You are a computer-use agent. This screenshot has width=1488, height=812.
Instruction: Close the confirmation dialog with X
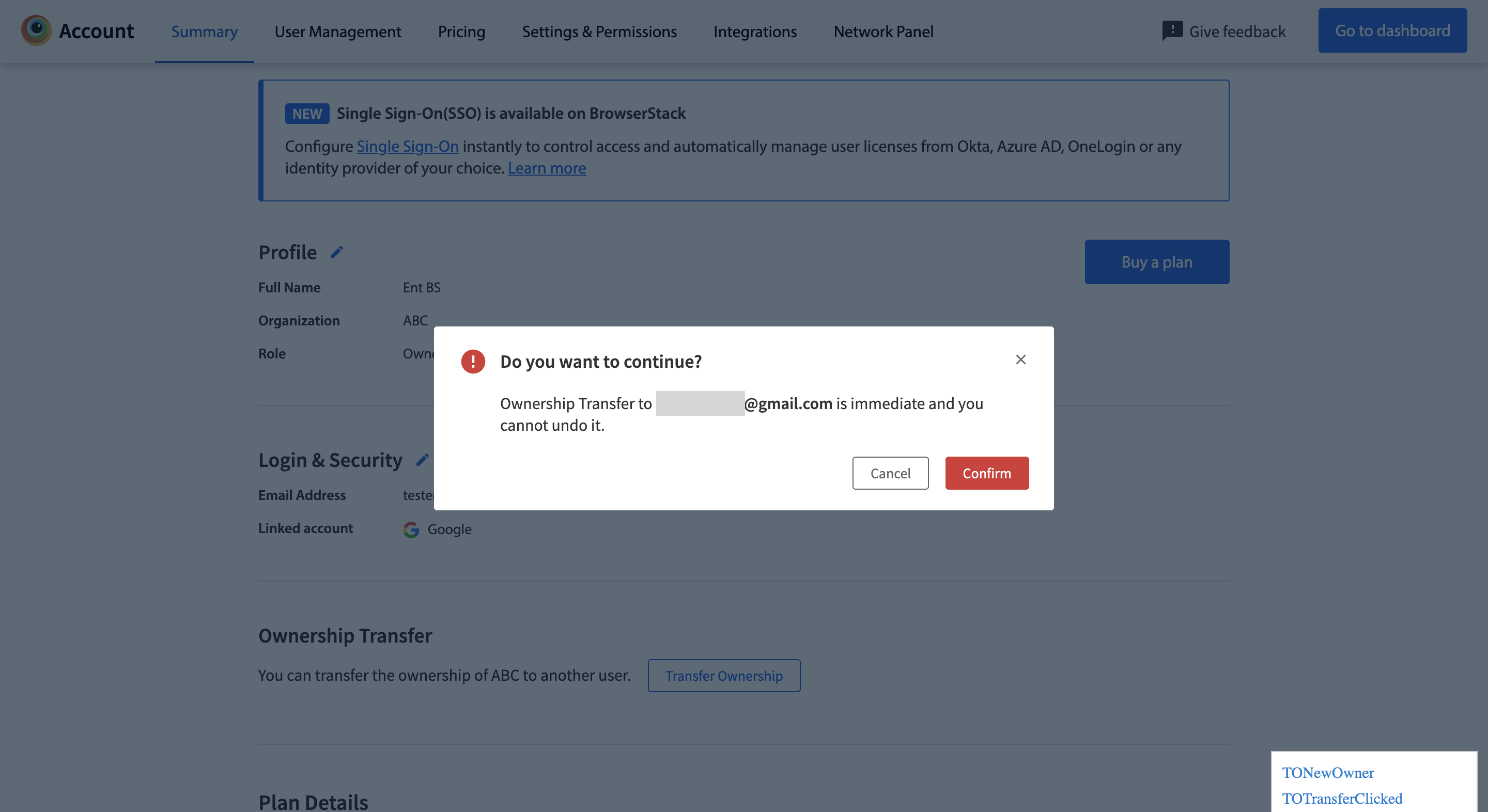point(1021,360)
